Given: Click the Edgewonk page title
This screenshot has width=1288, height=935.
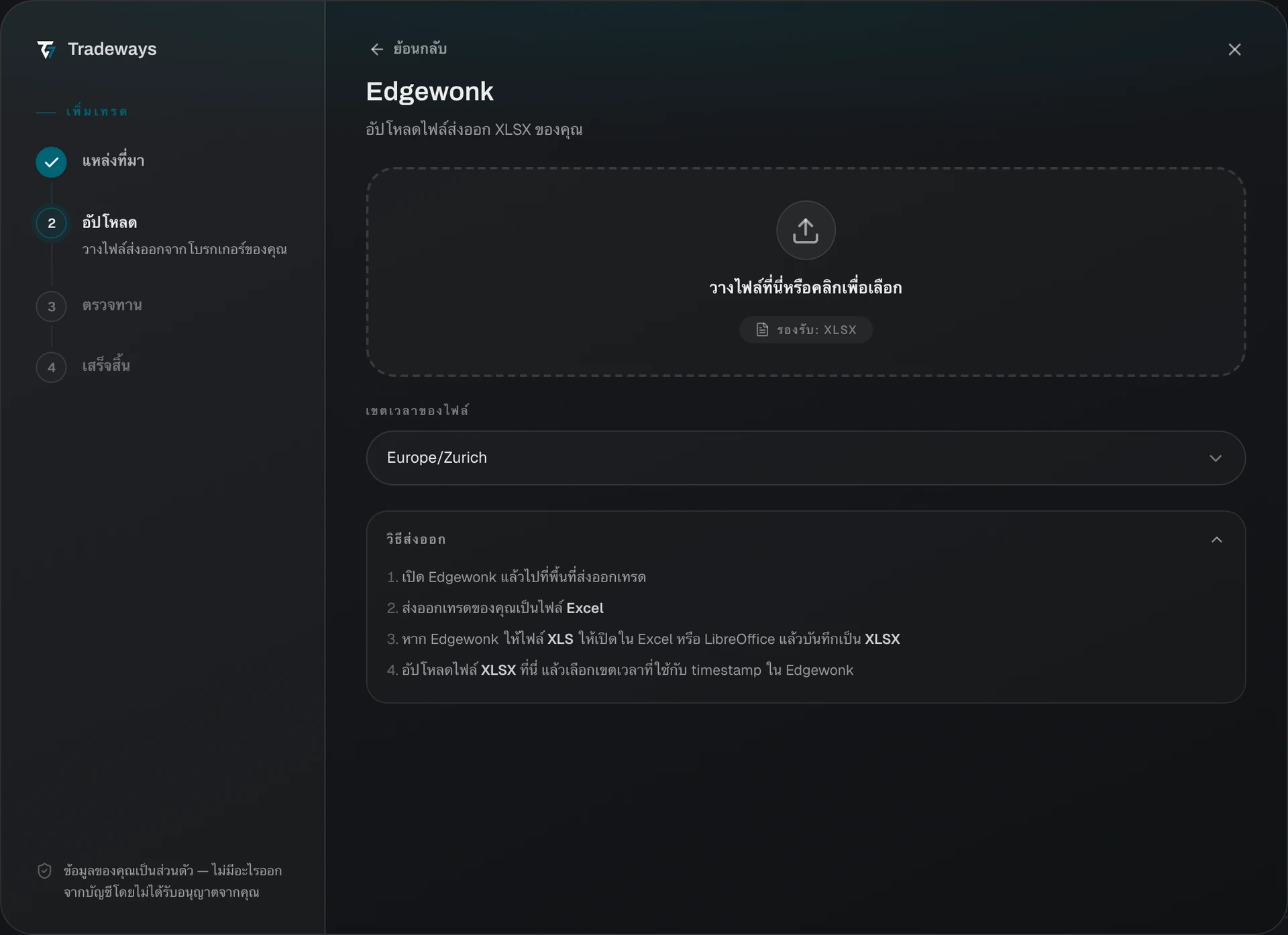Looking at the screenshot, I should click(430, 91).
